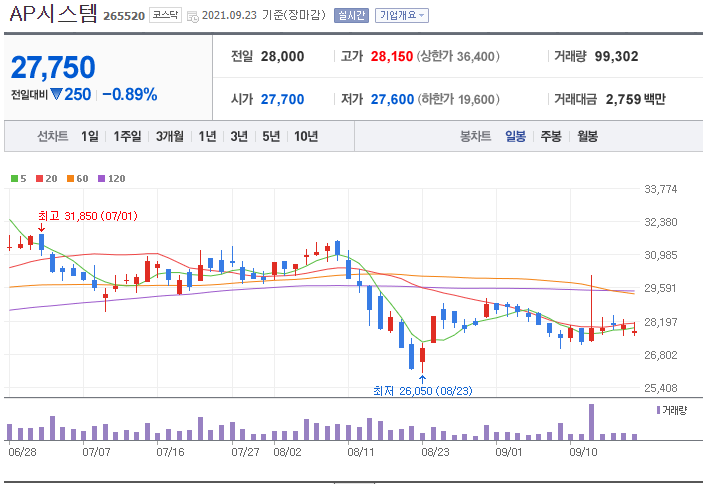
Task: Click the red 20-day moving average swatch
Action: (x=39, y=179)
